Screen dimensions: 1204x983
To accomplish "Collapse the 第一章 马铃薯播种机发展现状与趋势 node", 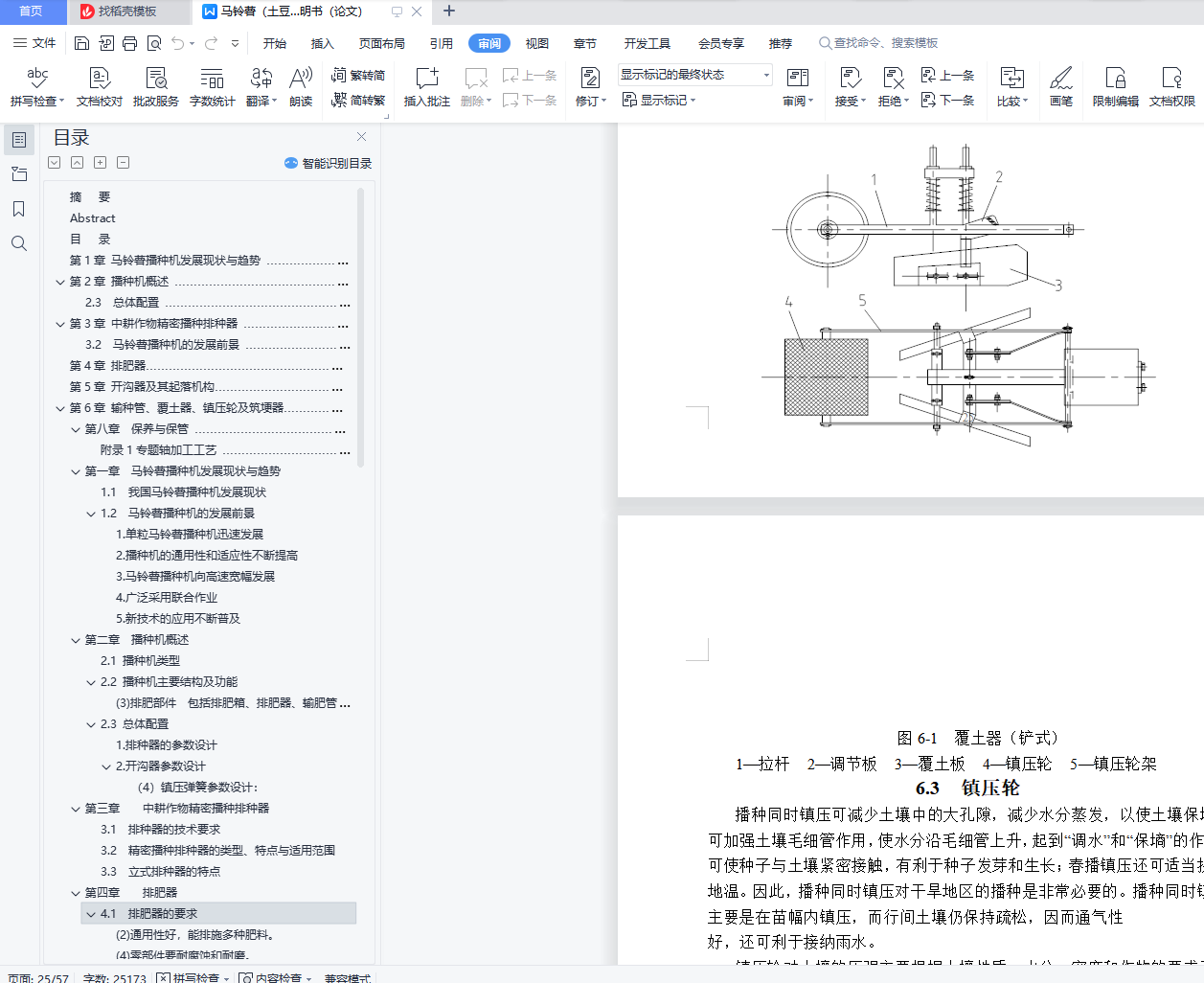I will tap(76, 471).
